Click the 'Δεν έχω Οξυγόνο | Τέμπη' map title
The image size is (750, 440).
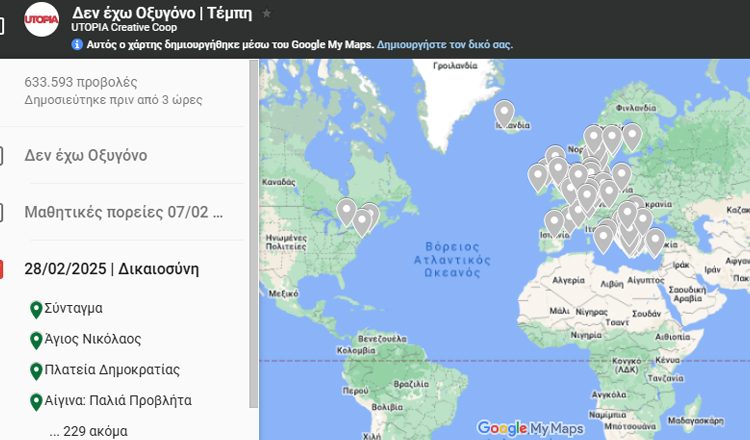coord(162,14)
